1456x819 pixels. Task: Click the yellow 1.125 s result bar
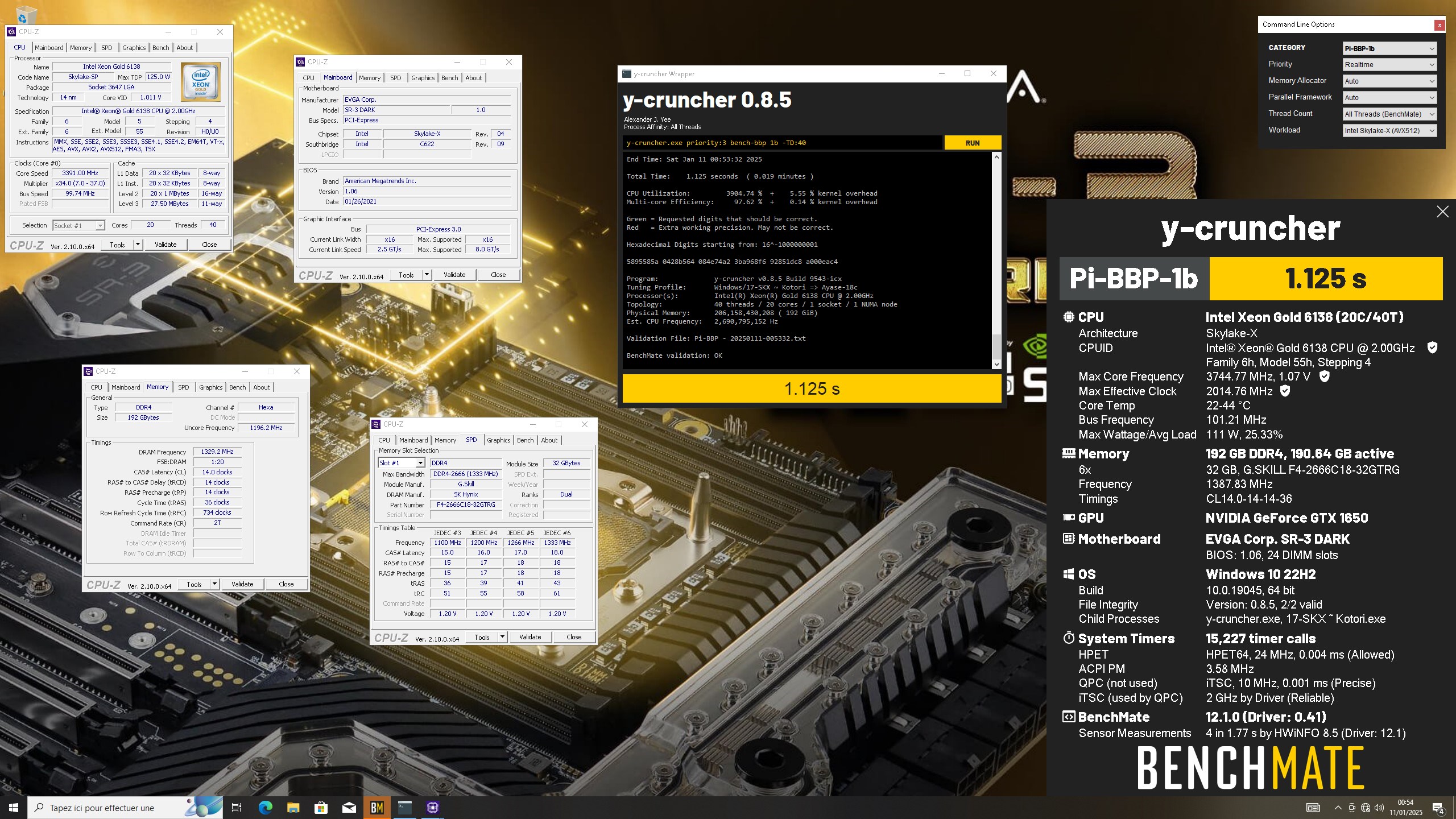click(812, 388)
